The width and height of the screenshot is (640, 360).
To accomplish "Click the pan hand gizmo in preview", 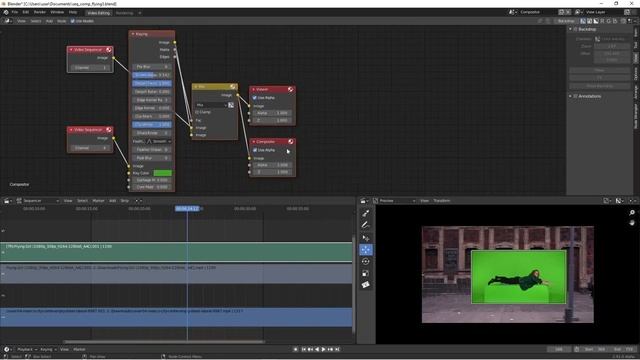I will [632, 223].
